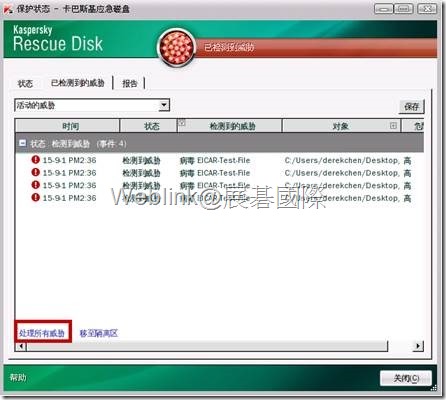Viewport: 446px width, 400px height.
Task: Click the small icon beside 对象 header
Action: [x=393, y=126]
